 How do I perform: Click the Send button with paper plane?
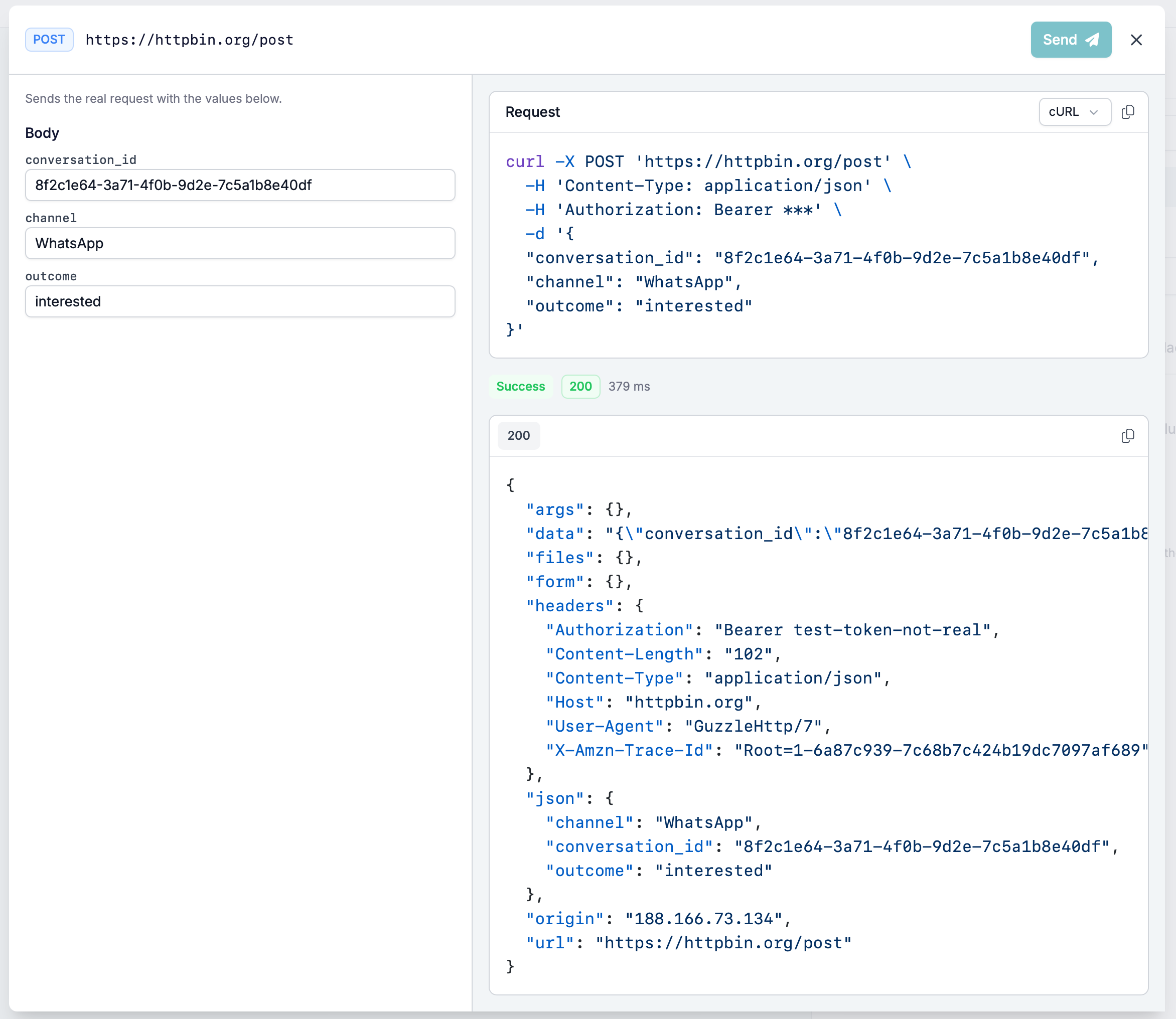1070,40
